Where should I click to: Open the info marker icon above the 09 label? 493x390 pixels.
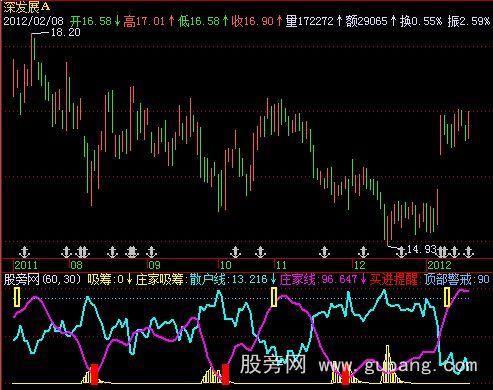(x=151, y=252)
